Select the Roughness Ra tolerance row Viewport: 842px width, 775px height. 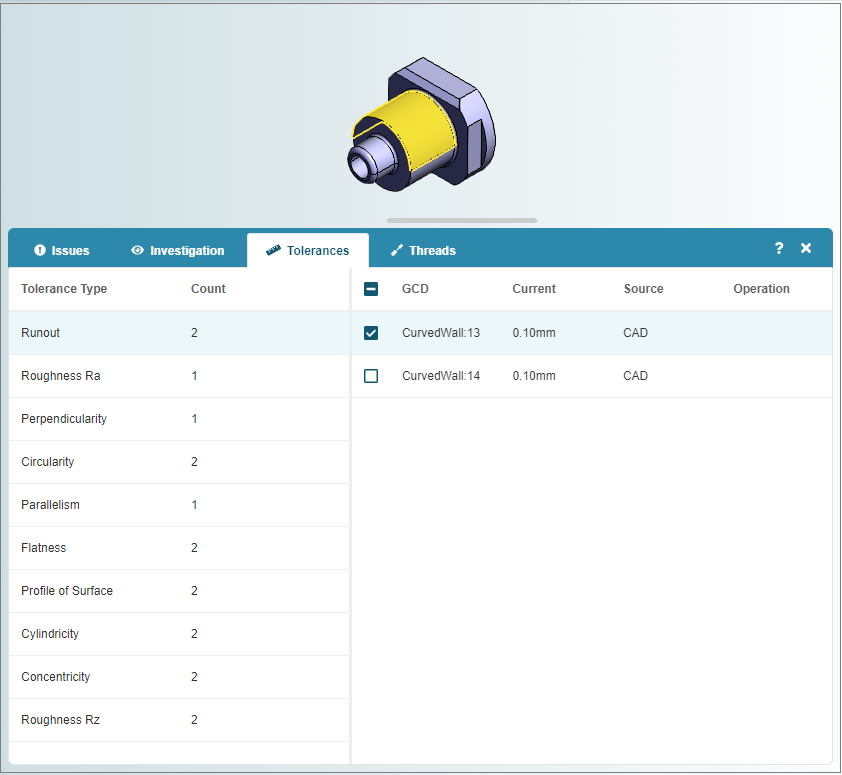[x=179, y=376]
